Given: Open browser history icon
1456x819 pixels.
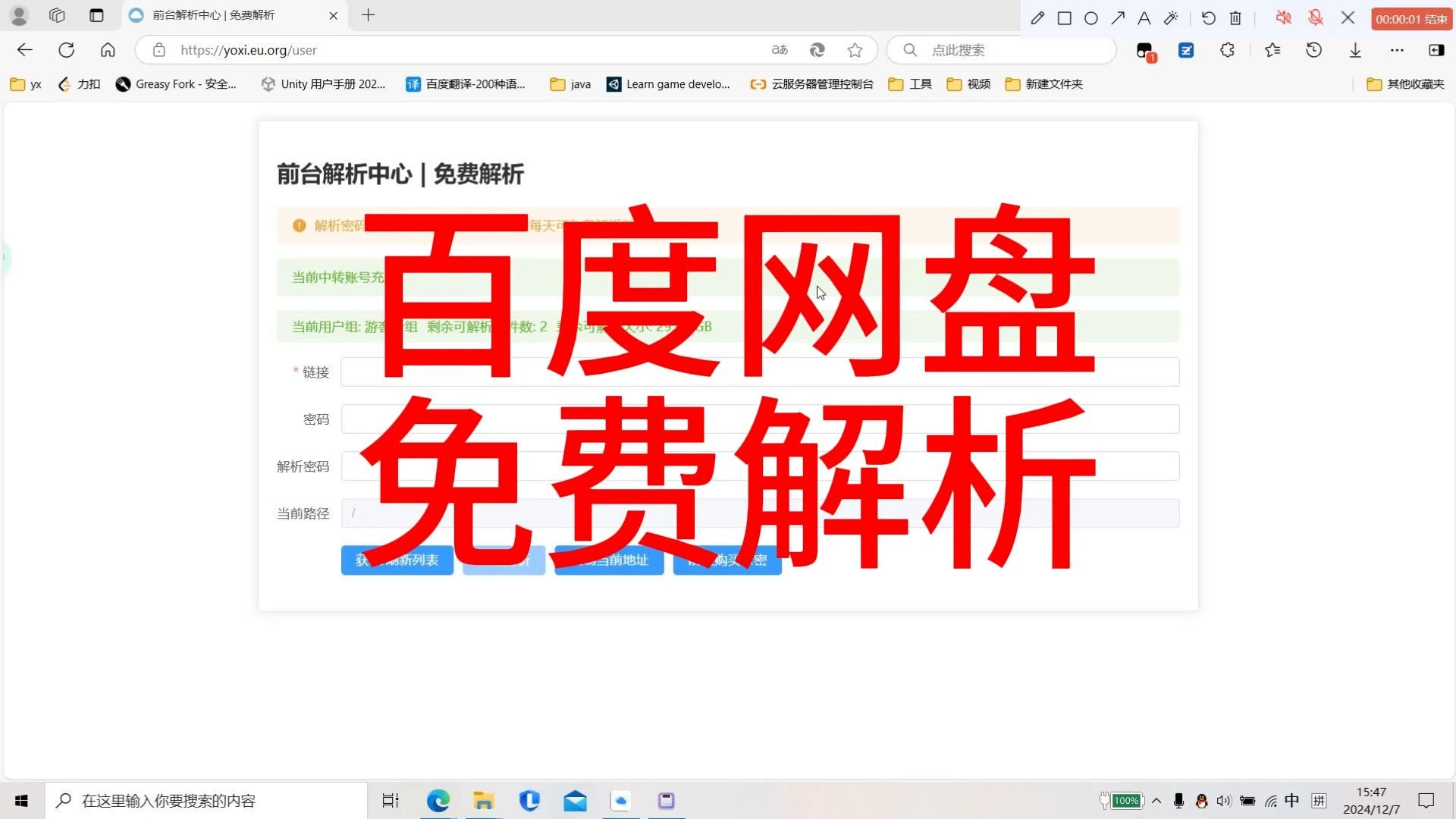Looking at the screenshot, I should pyautogui.click(x=1314, y=50).
